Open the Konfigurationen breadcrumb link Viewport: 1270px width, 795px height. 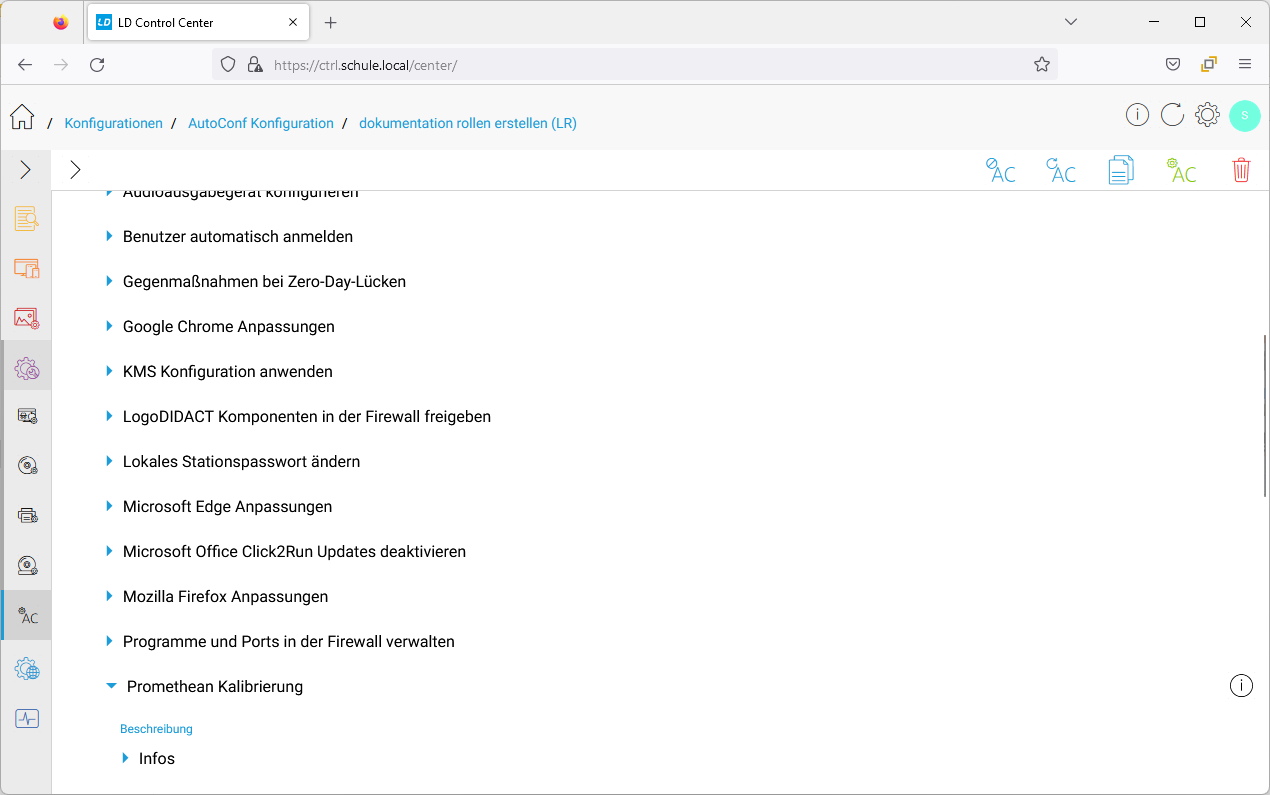[x=113, y=123]
